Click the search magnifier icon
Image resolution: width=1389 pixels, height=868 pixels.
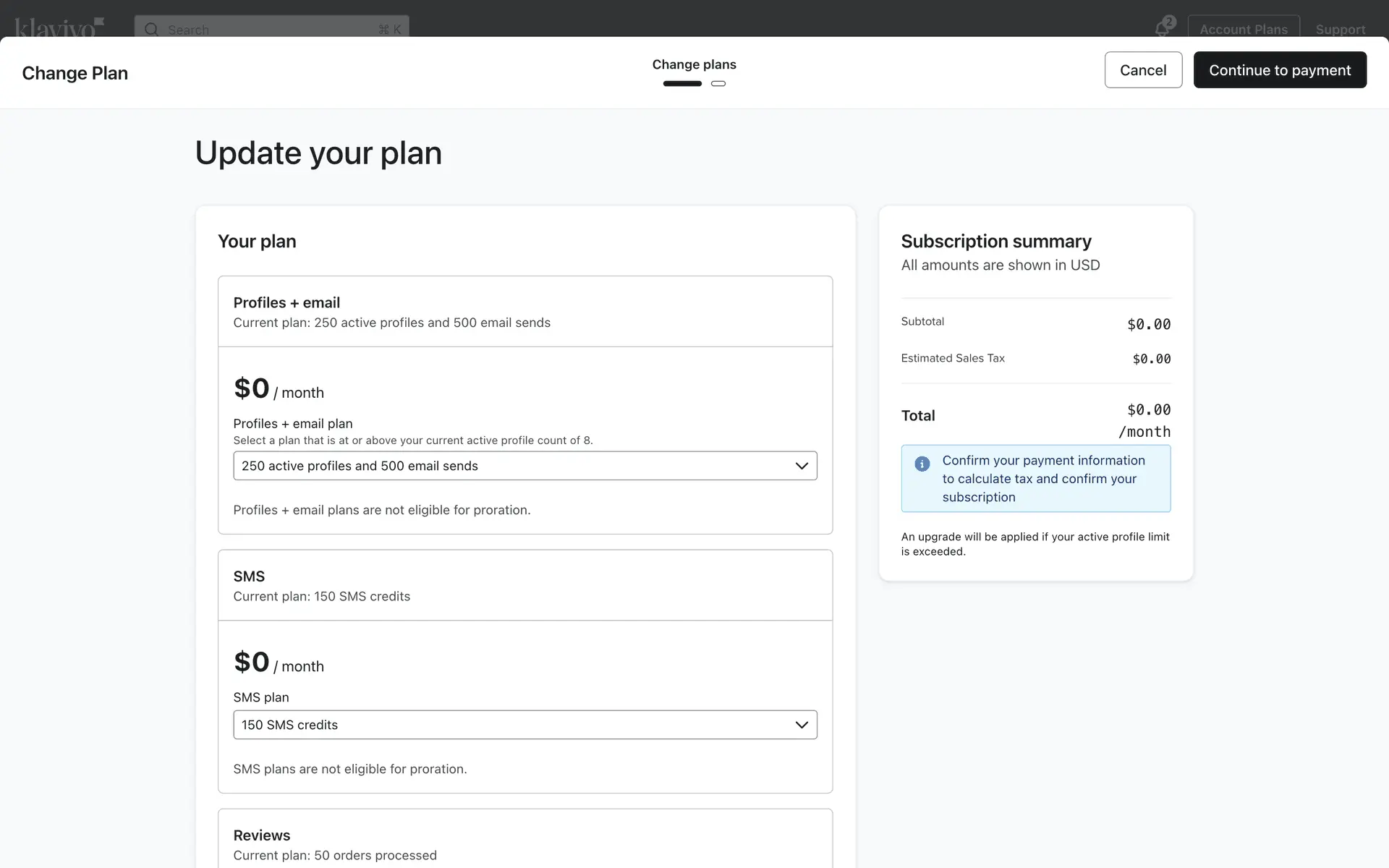point(151,30)
